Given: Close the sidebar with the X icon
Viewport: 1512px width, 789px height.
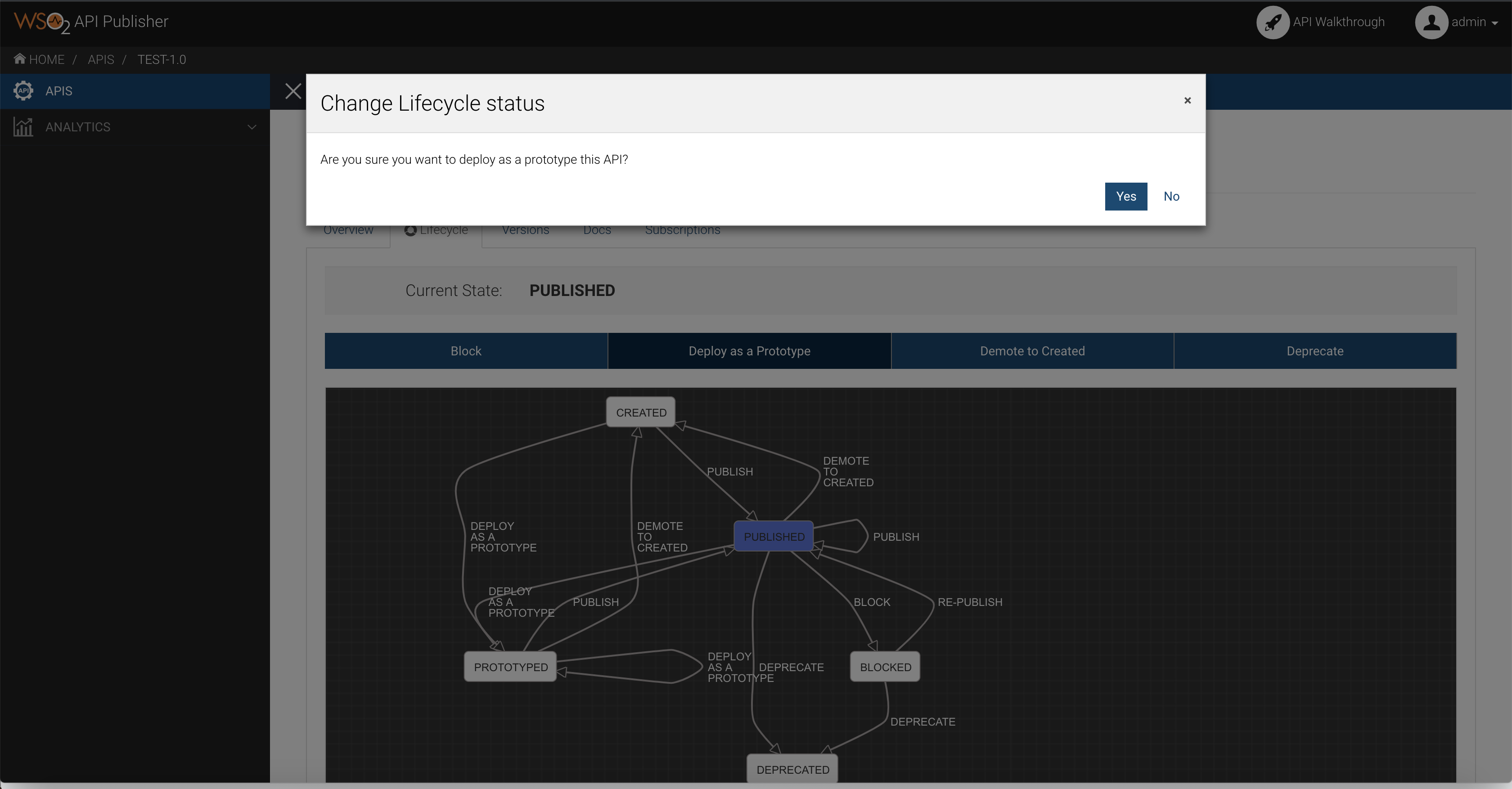Looking at the screenshot, I should pyautogui.click(x=293, y=91).
